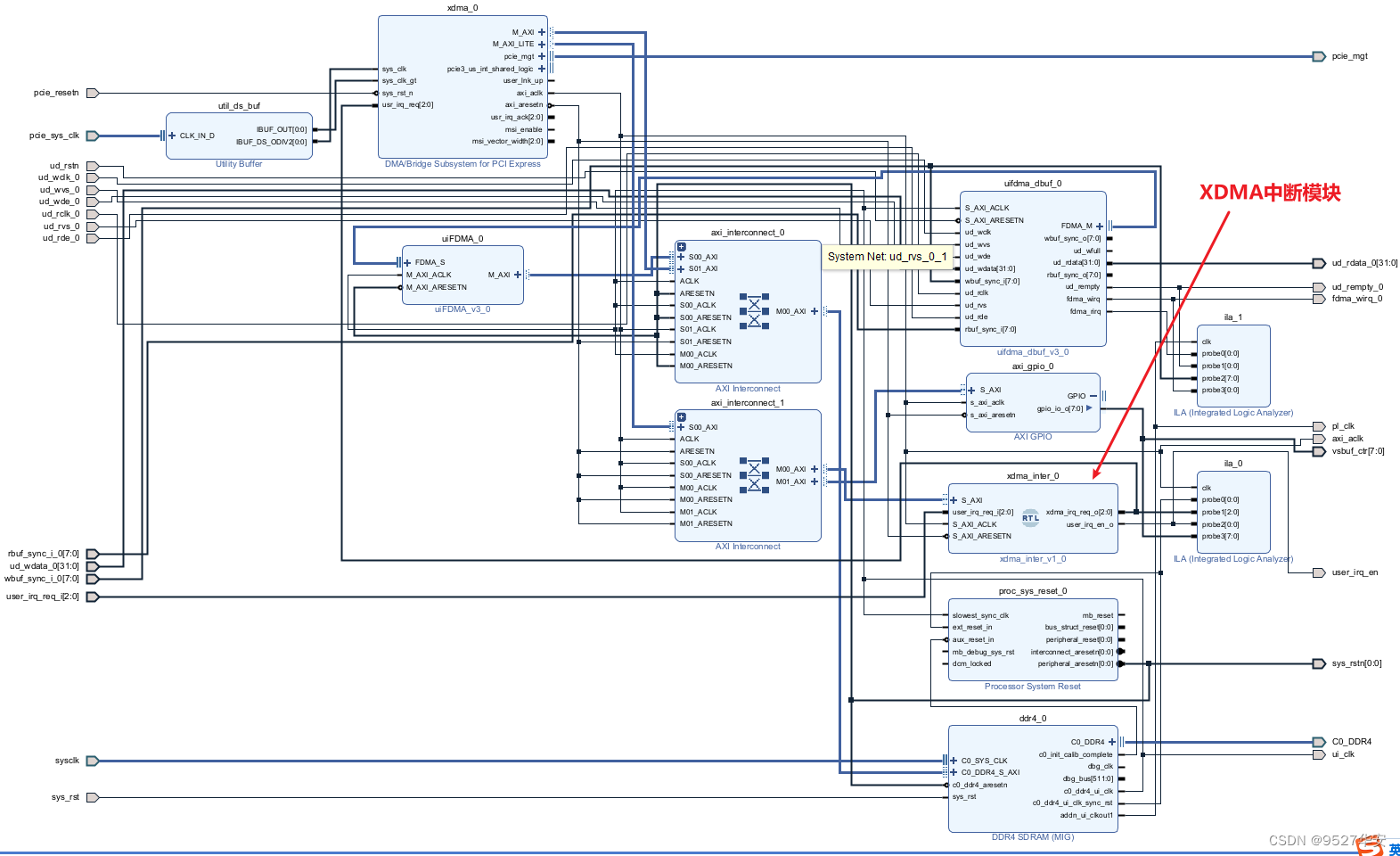Click AXI Interconnect label under axi_interconnect_0
Screen dimensions: 1400x856
[748, 389]
